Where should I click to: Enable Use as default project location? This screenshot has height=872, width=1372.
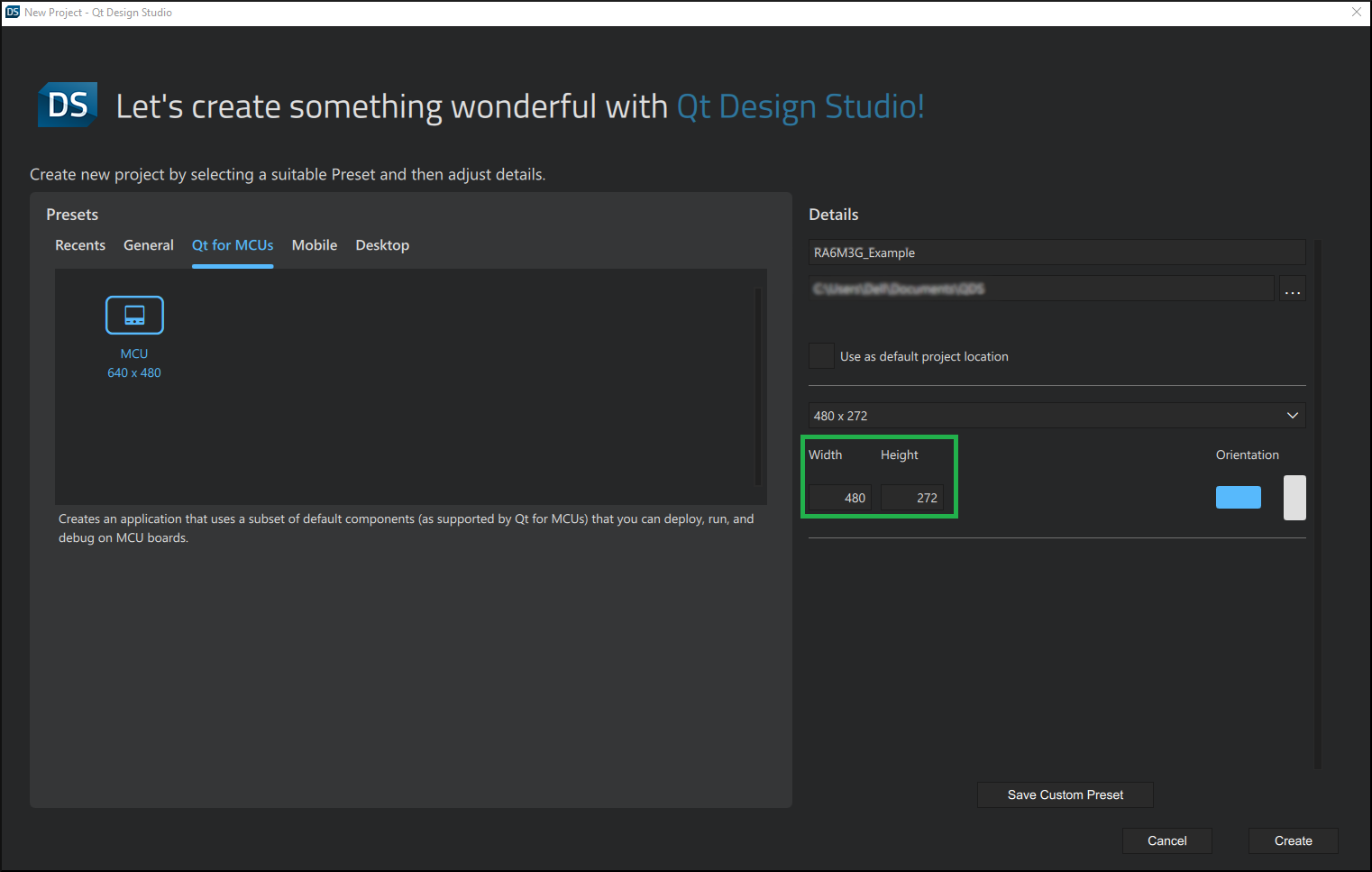coord(821,356)
